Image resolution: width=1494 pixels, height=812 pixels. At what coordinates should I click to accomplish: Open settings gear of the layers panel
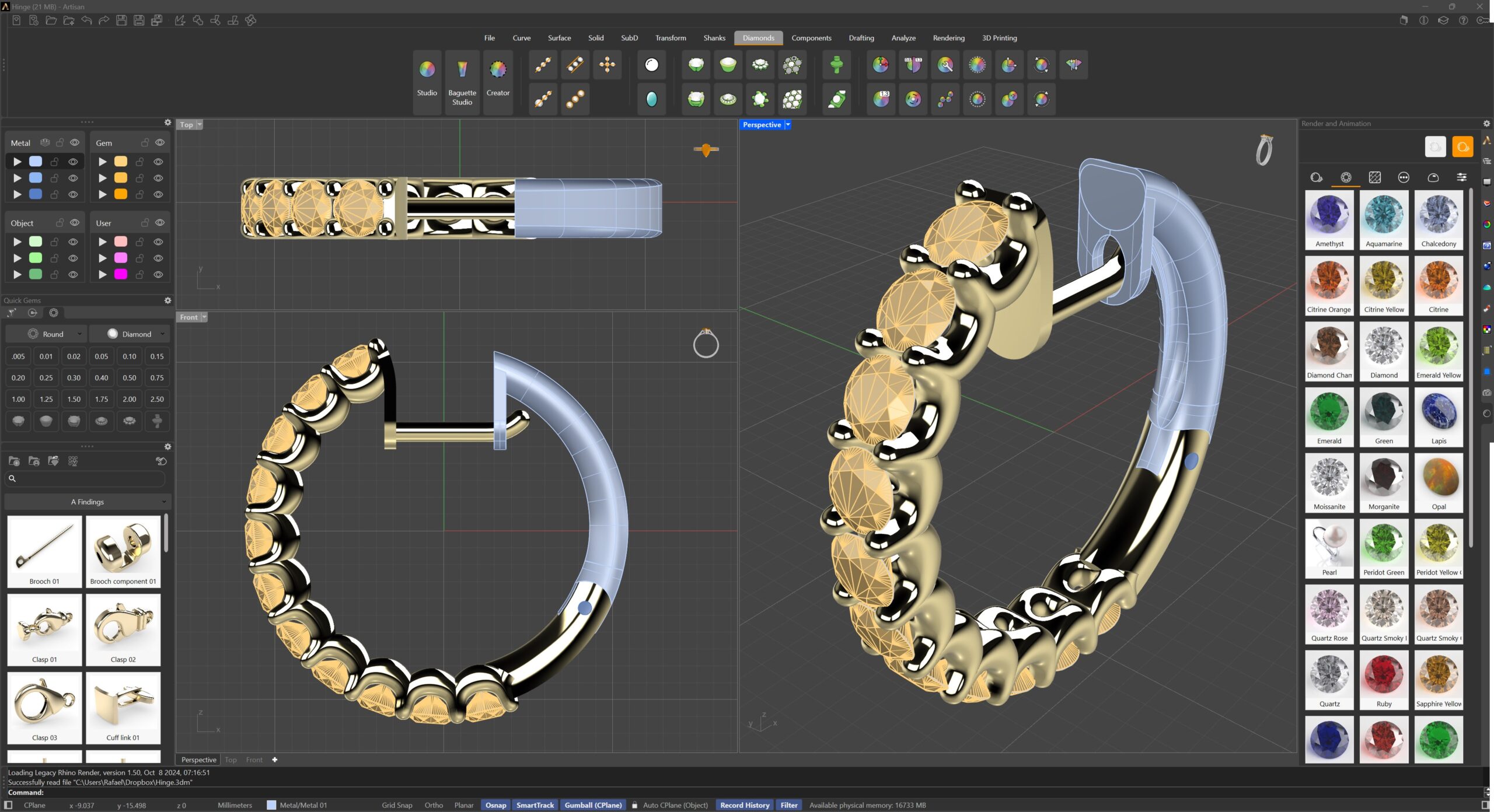[x=167, y=123]
